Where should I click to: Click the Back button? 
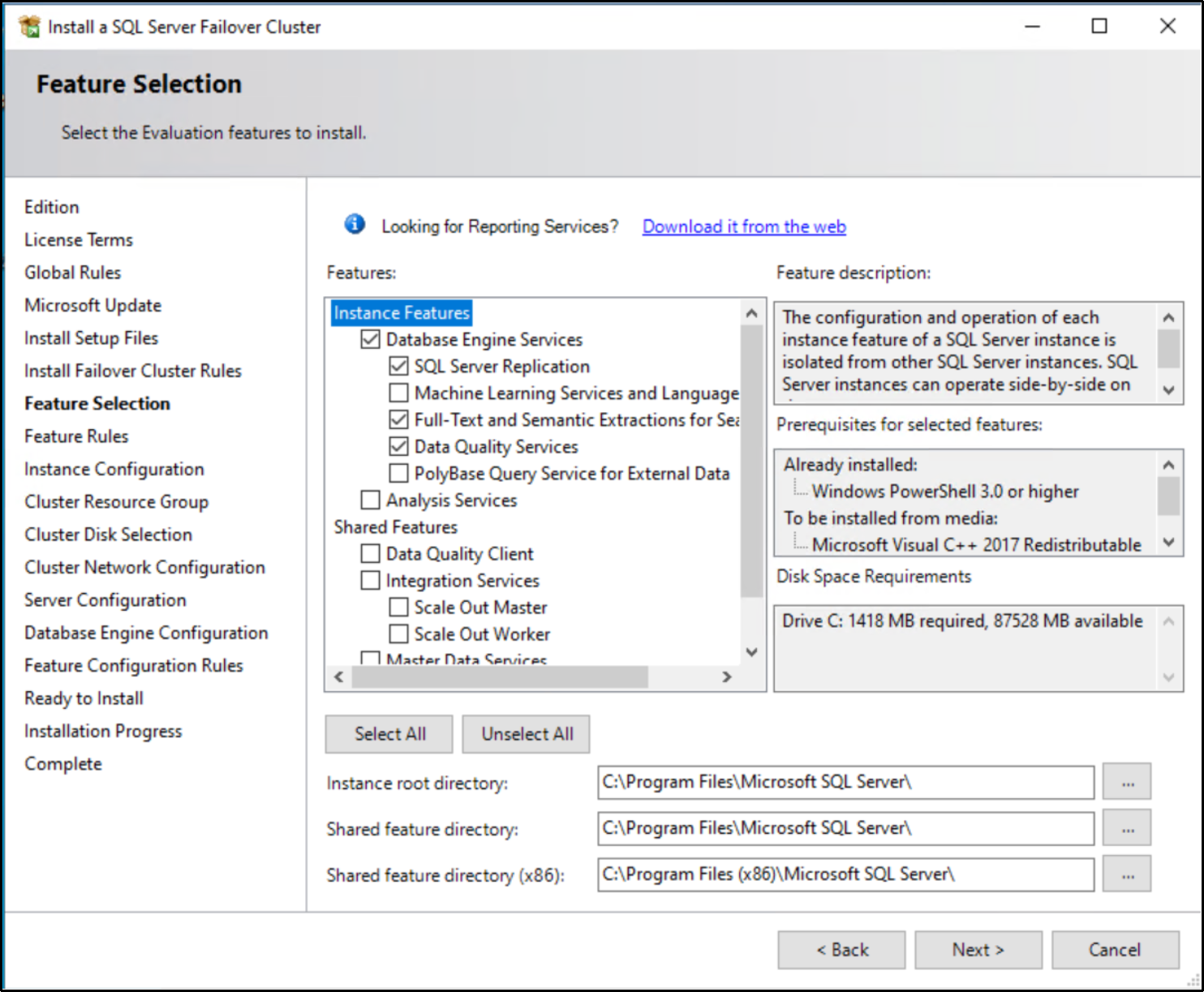(x=841, y=950)
